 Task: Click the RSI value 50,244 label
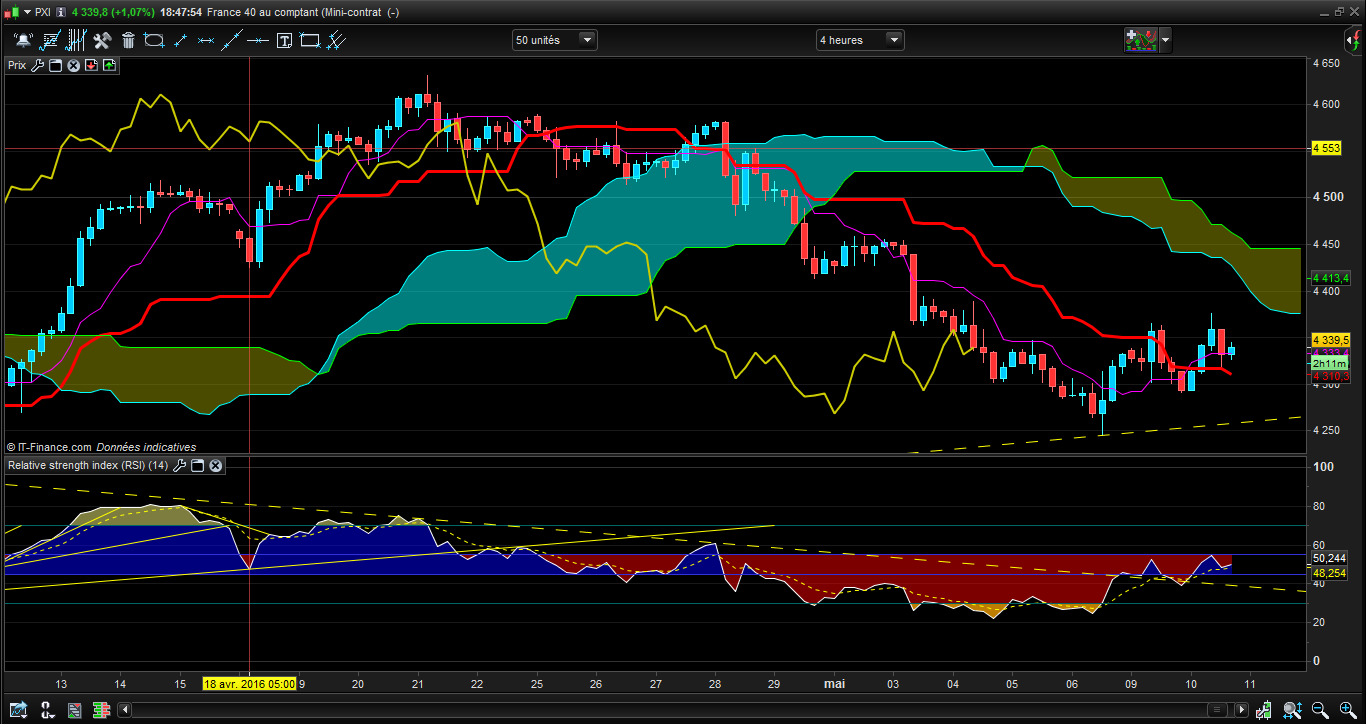(1330, 558)
